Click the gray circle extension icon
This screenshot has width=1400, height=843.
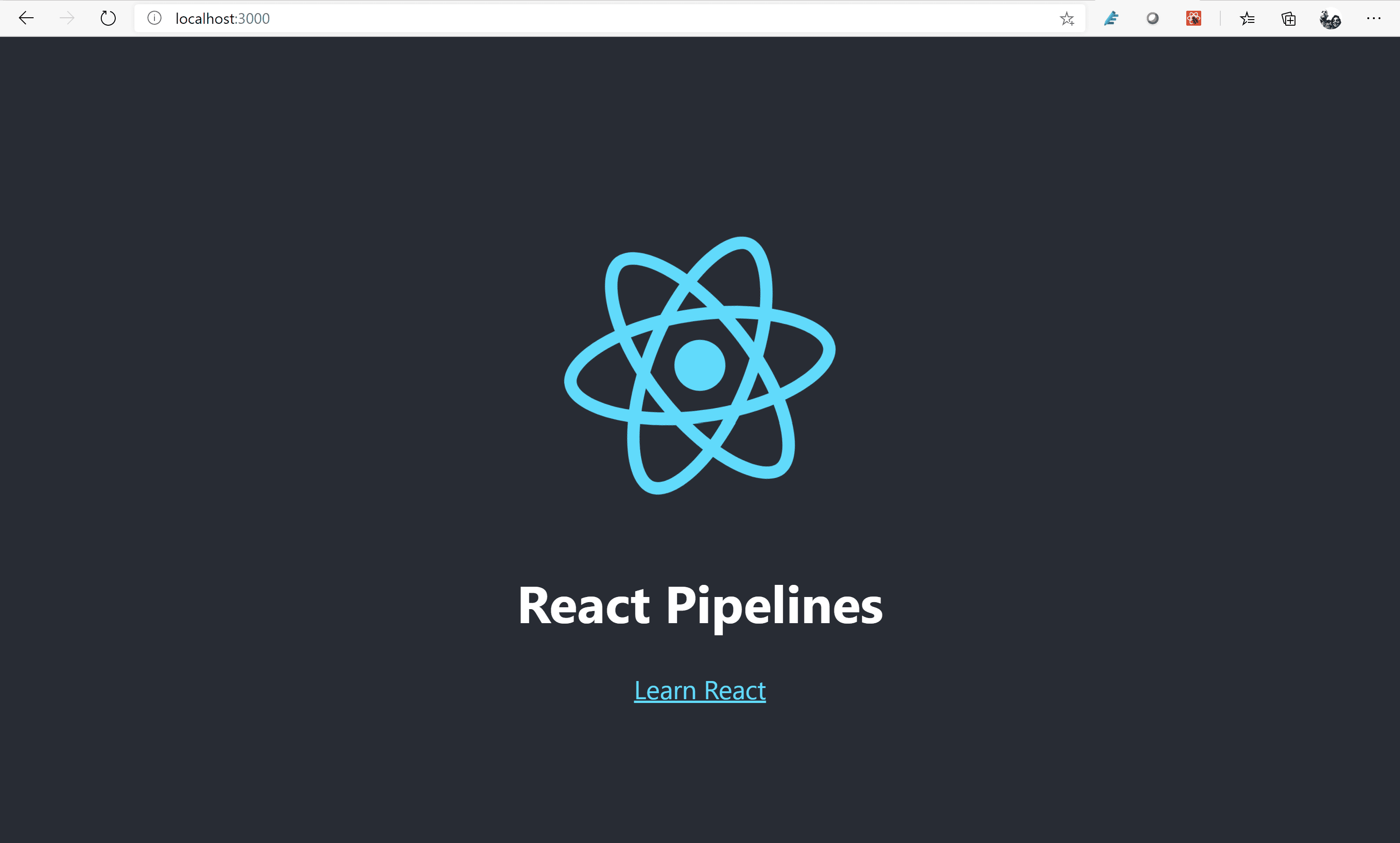[x=1152, y=19]
